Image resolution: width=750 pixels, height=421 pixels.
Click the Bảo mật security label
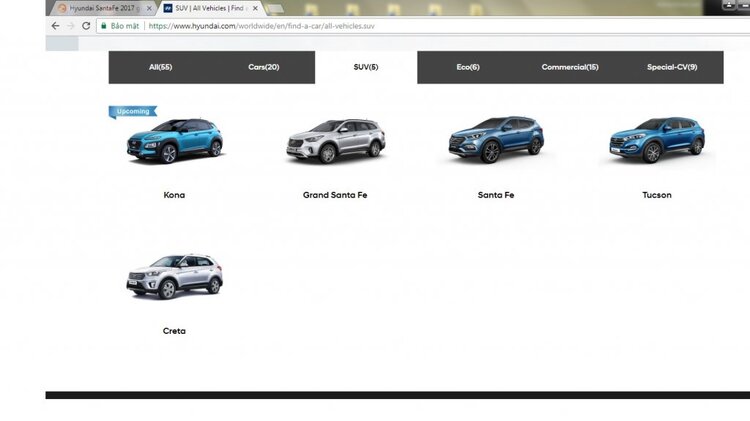tap(124, 26)
